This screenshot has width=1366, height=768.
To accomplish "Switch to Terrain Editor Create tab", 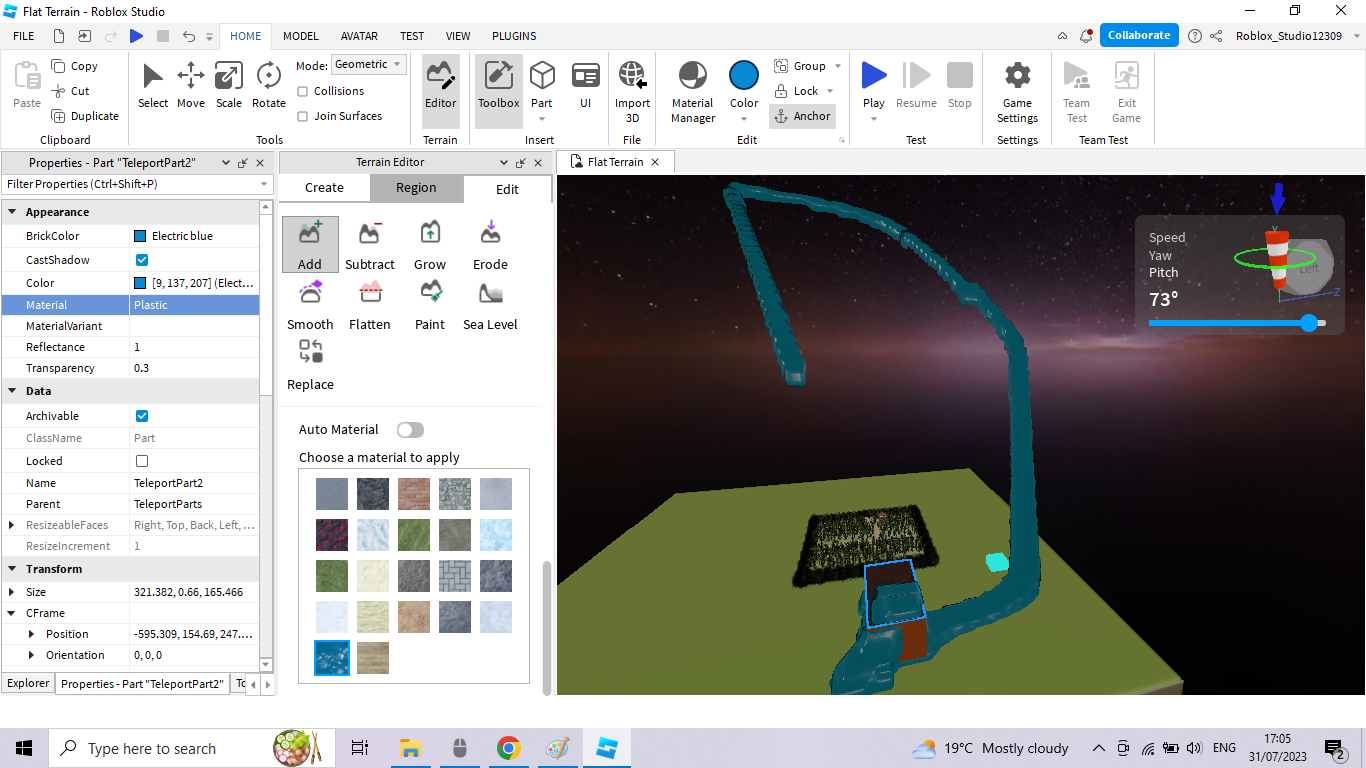I will tap(324, 188).
